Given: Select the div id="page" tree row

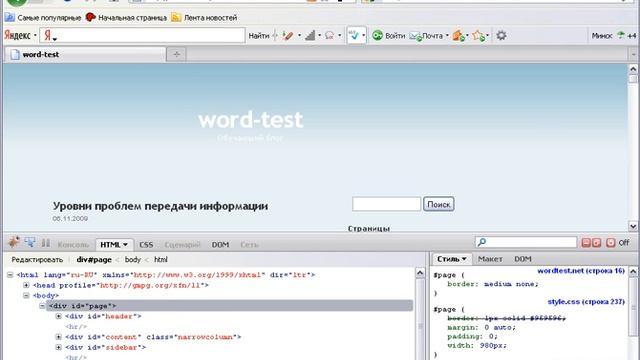Looking at the screenshot, I should pos(229,306).
